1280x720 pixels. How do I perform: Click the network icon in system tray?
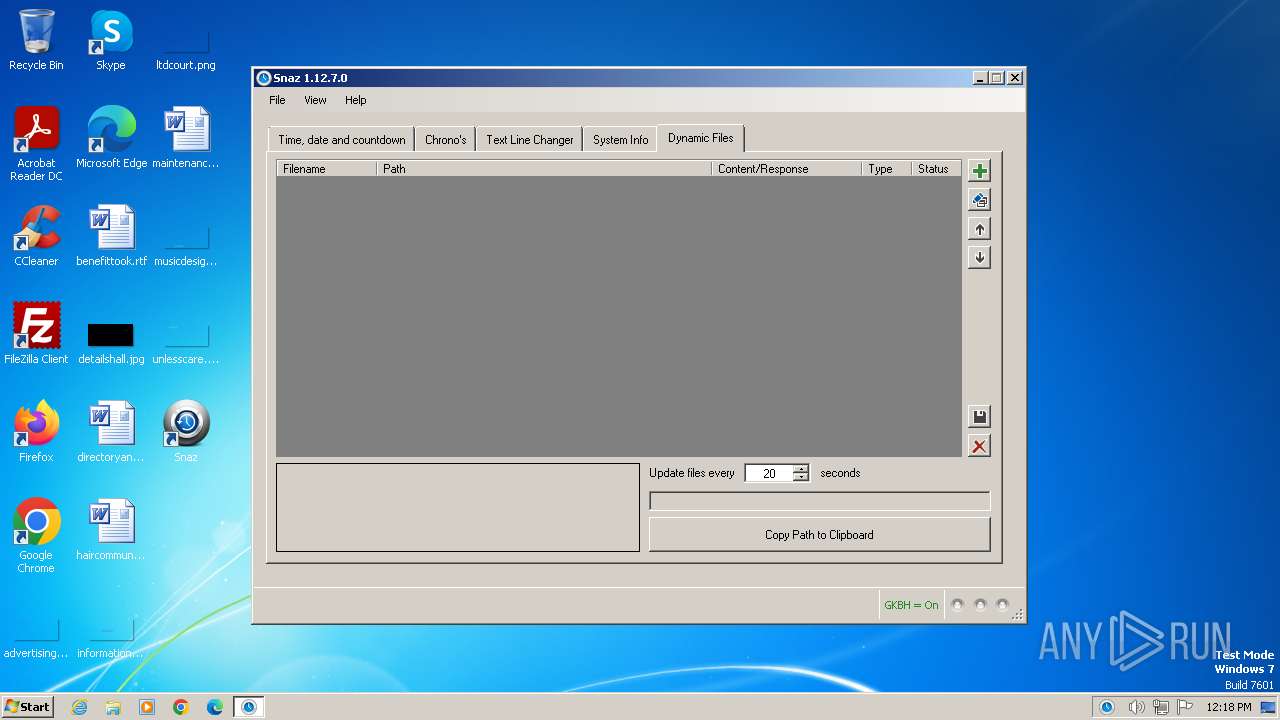pos(1161,707)
